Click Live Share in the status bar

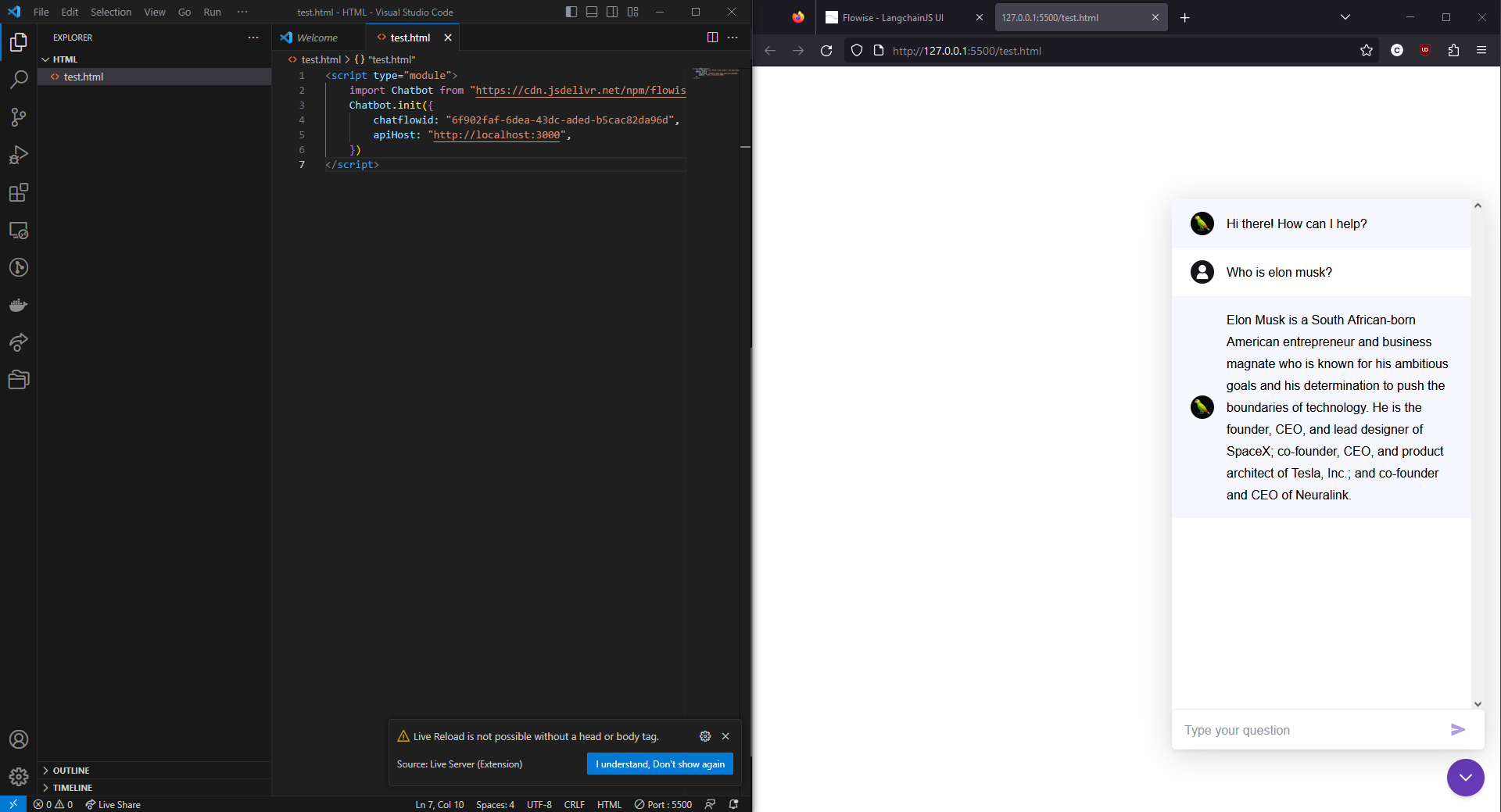[x=113, y=804]
